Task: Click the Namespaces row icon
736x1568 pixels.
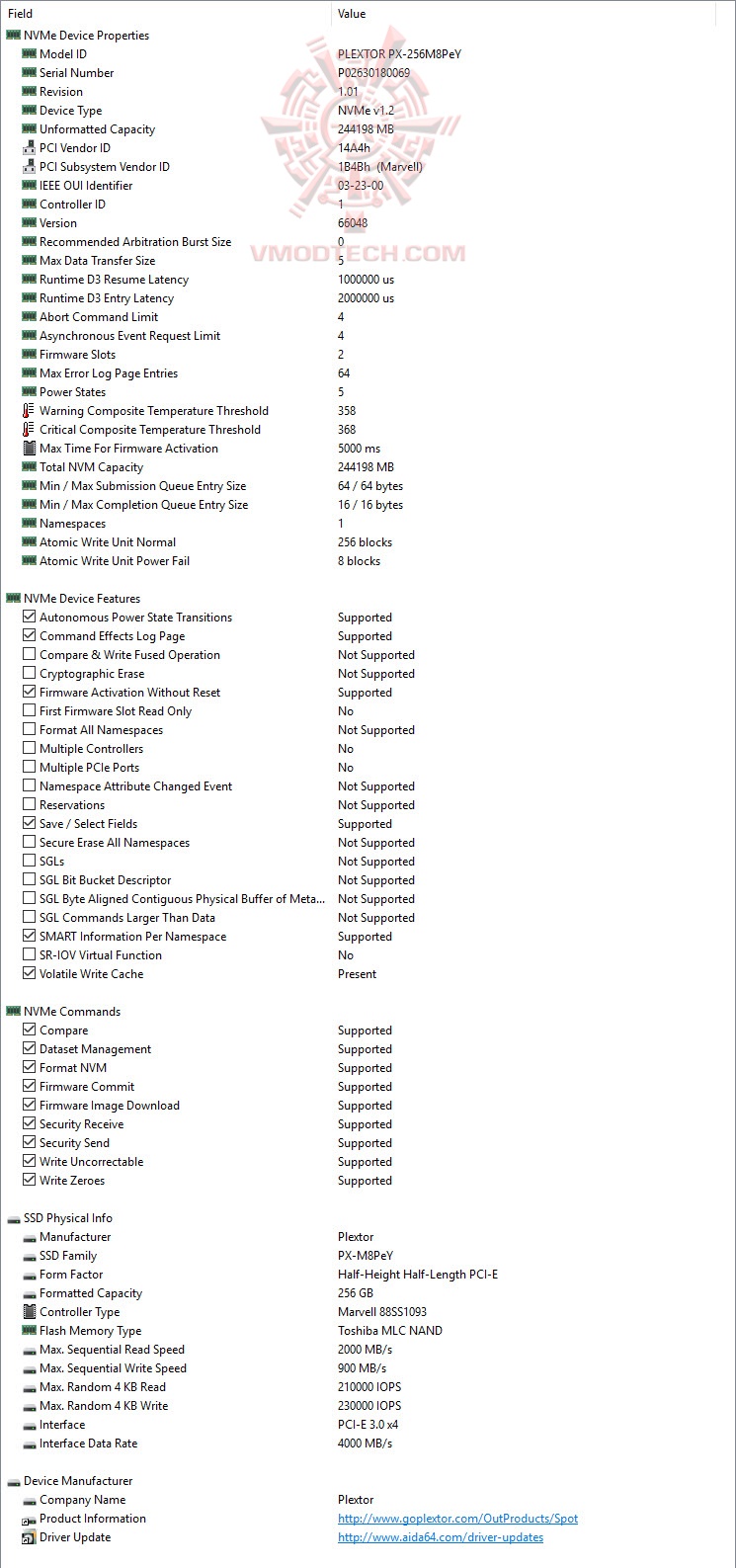Action: (30, 524)
